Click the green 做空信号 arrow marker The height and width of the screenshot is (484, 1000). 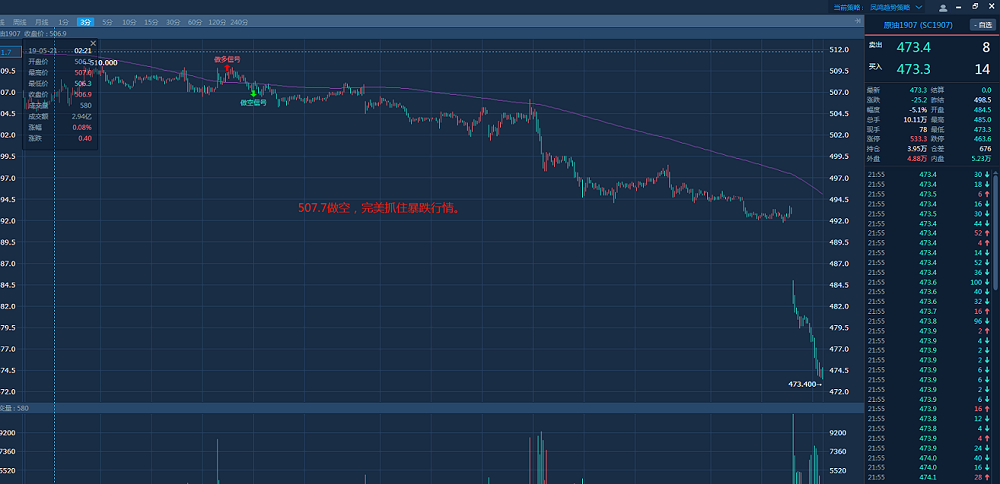pos(254,93)
